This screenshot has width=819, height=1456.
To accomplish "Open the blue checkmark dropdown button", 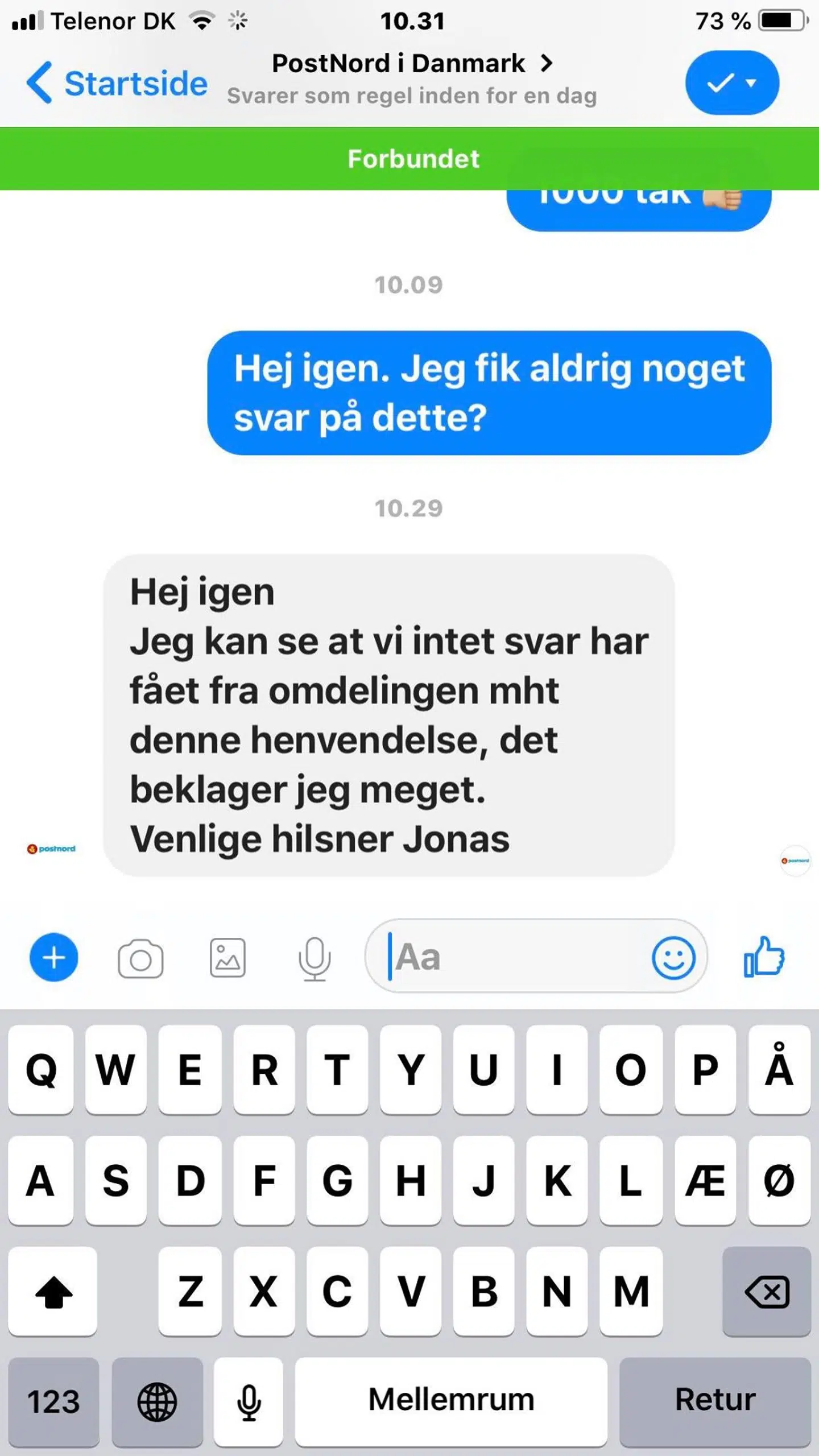I will [732, 83].
